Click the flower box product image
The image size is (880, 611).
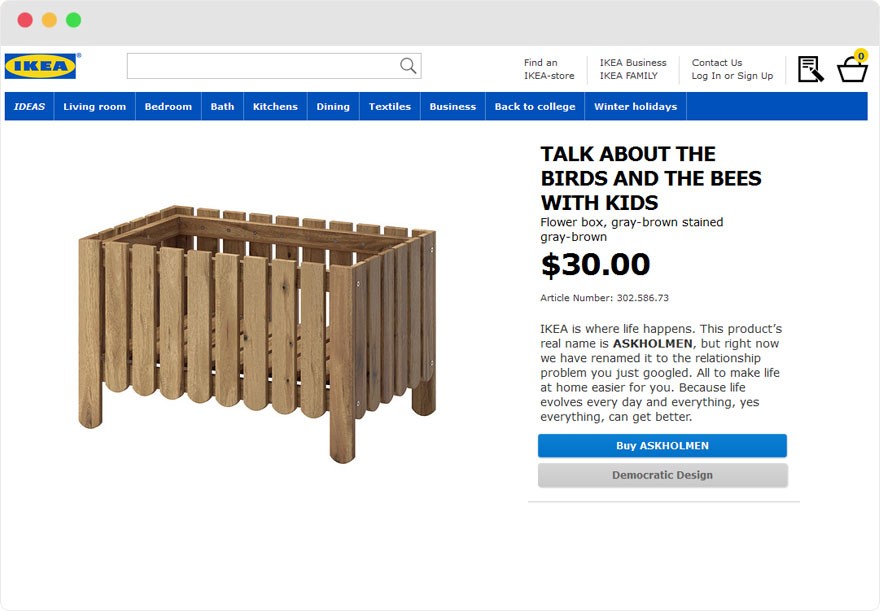pyautogui.click(x=258, y=332)
